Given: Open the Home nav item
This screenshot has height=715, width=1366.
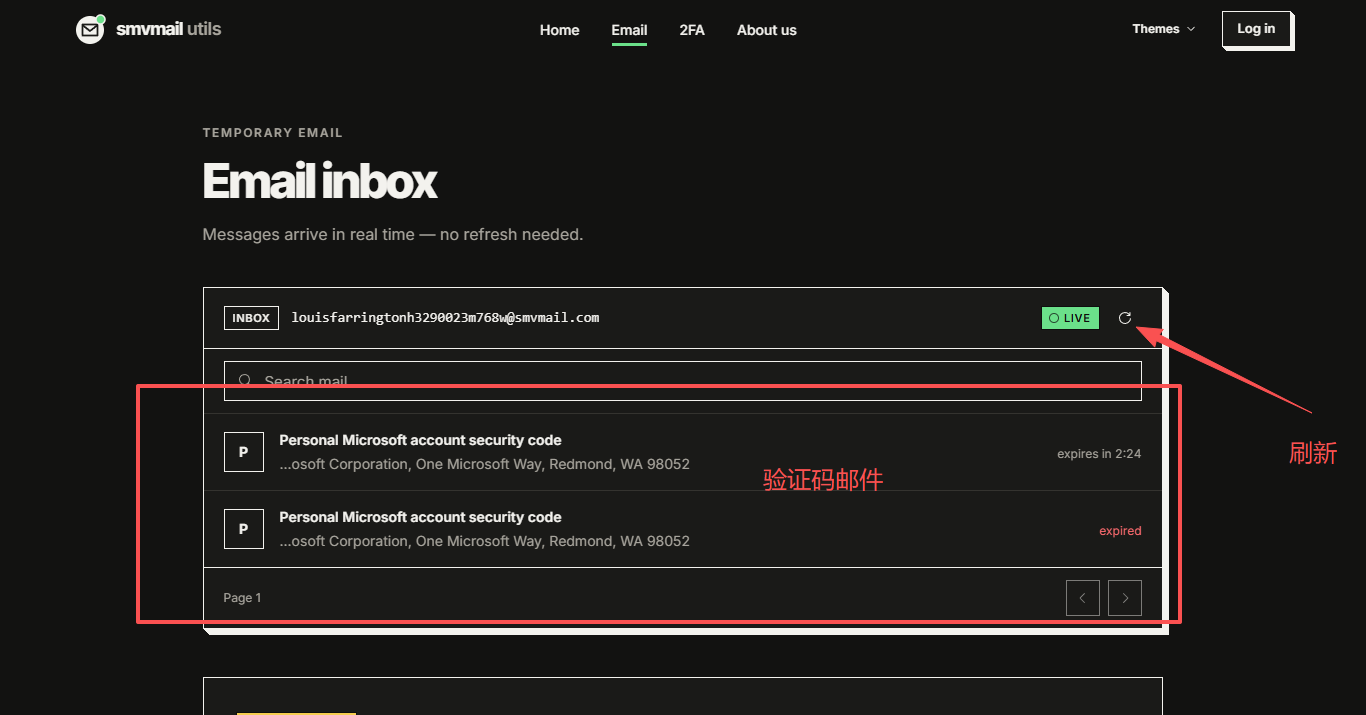Looking at the screenshot, I should click(559, 30).
